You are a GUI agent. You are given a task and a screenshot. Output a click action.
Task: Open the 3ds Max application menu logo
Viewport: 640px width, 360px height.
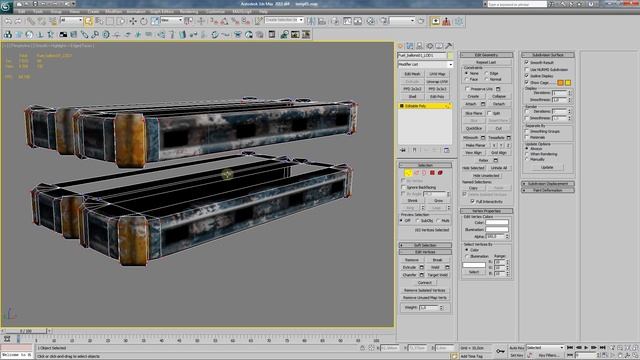pos(6,7)
